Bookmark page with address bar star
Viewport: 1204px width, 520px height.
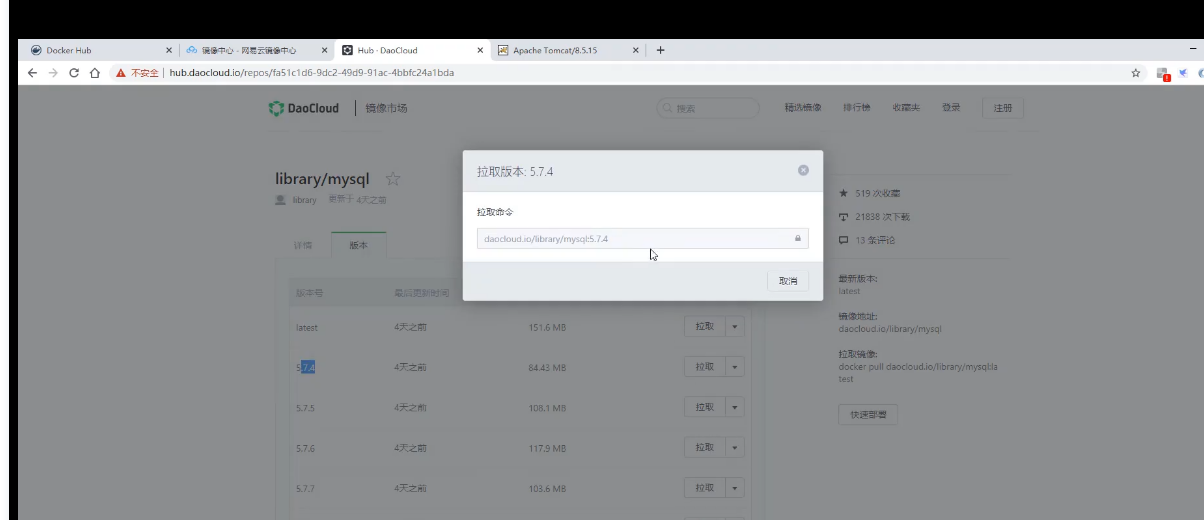point(1136,73)
